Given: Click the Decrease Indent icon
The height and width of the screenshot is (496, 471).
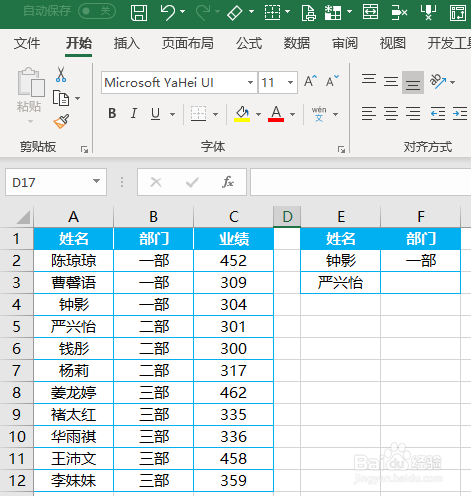Looking at the screenshot, I should (438, 114).
